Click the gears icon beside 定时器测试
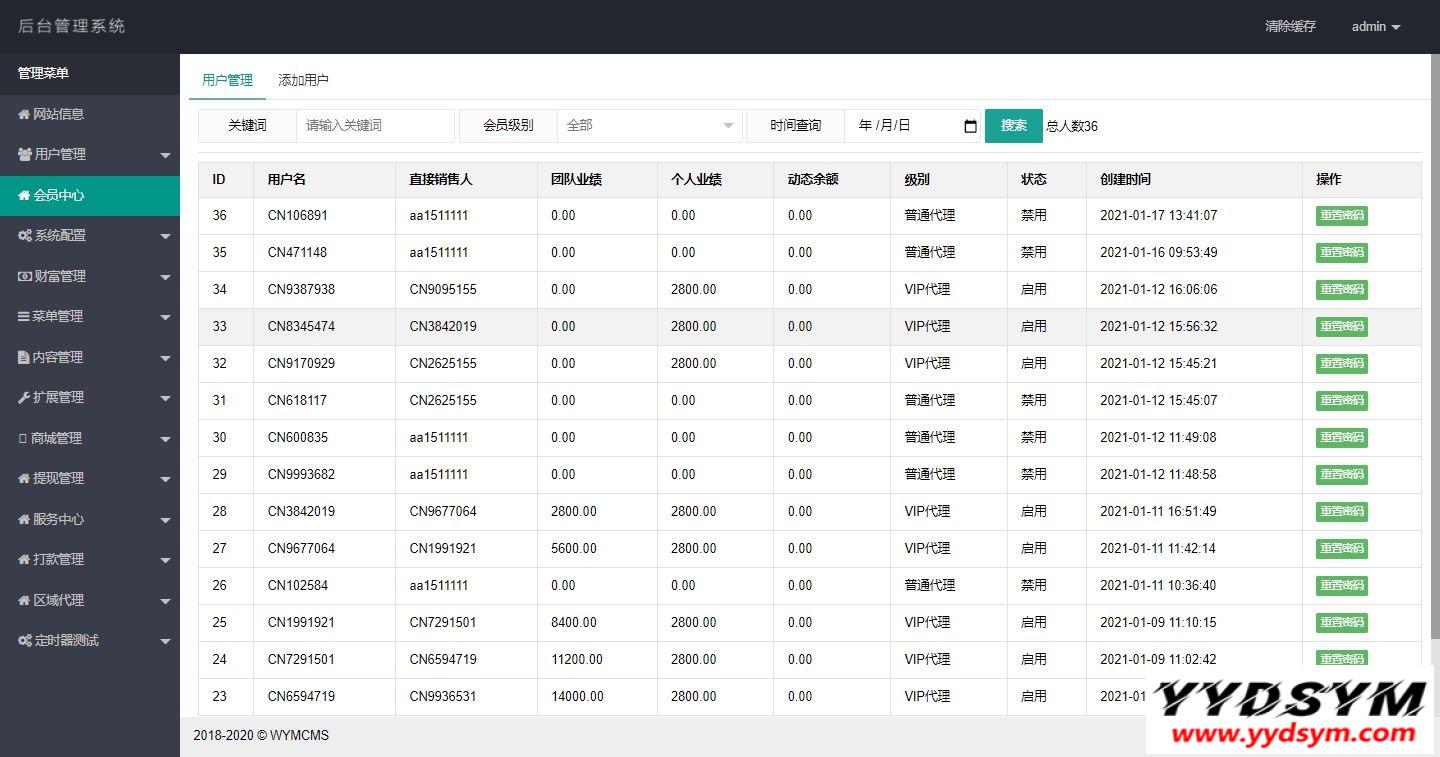This screenshot has height=757, width=1440. click(x=25, y=641)
